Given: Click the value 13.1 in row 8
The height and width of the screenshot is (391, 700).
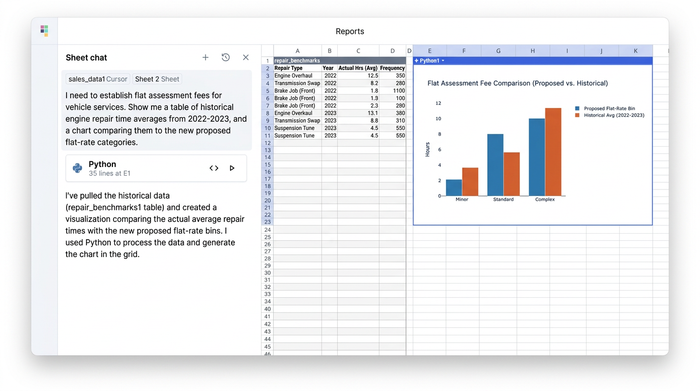Looking at the screenshot, I should (358, 113).
